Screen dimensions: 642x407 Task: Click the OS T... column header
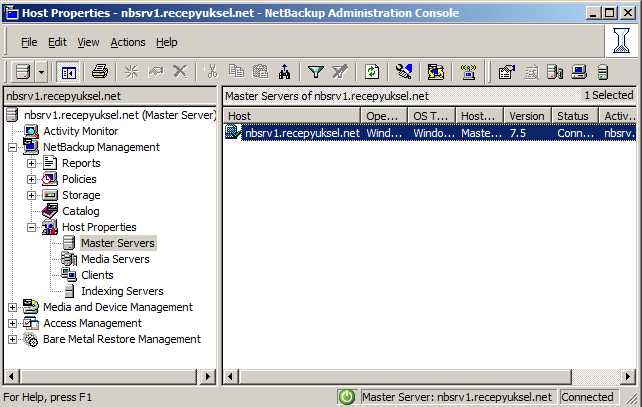coord(432,116)
